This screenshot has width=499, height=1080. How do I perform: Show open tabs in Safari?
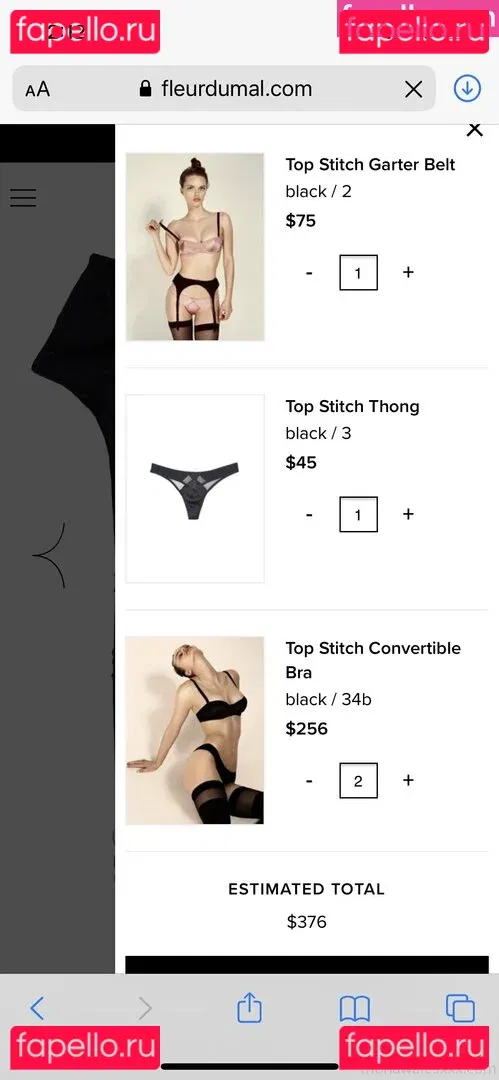[x=460, y=1009]
